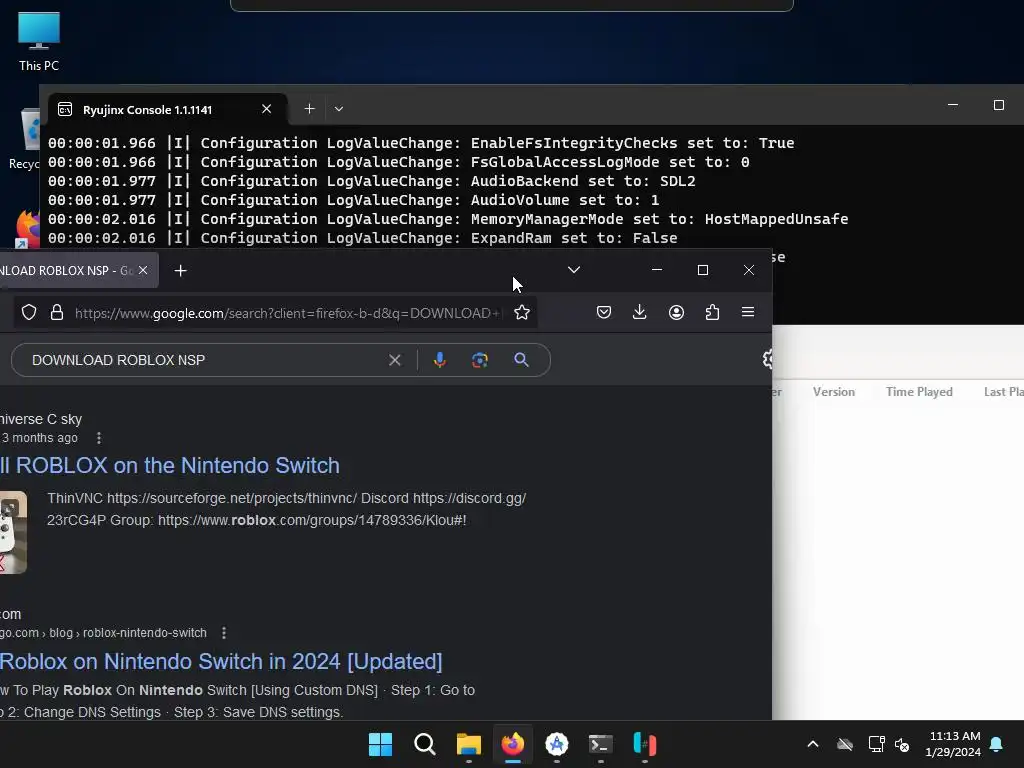This screenshot has height=768, width=1024.
Task: Open File Explorer from taskbar
Action: tap(469, 744)
